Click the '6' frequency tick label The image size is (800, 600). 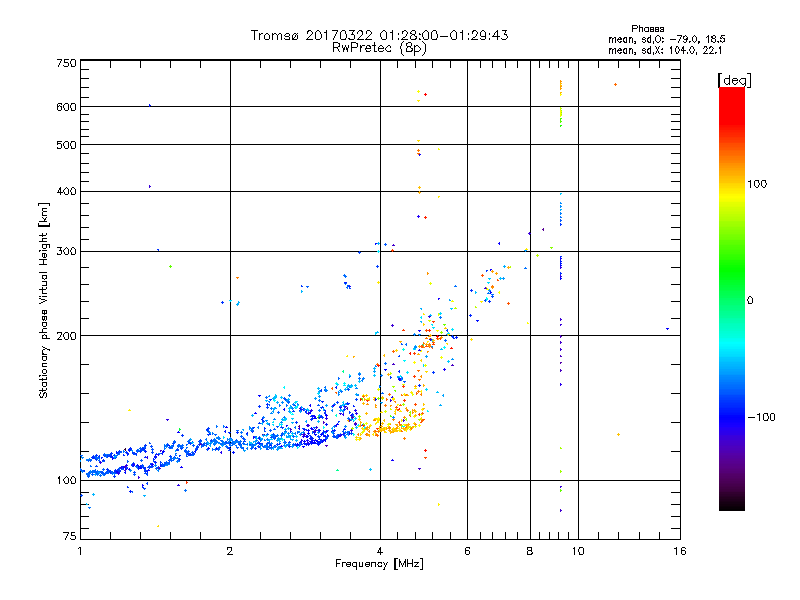point(467,551)
